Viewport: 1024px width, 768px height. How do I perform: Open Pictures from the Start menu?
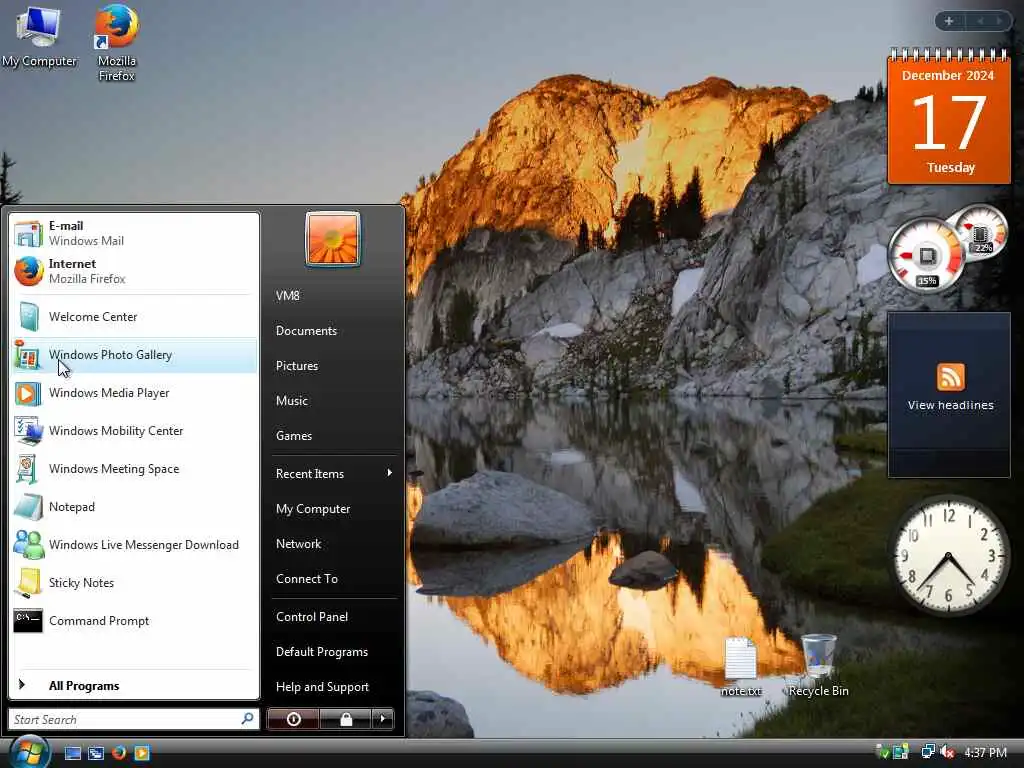point(296,366)
